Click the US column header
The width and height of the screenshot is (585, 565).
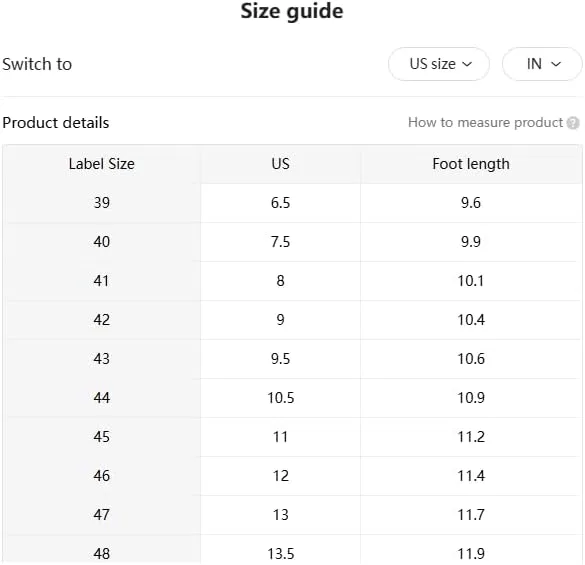click(280, 164)
